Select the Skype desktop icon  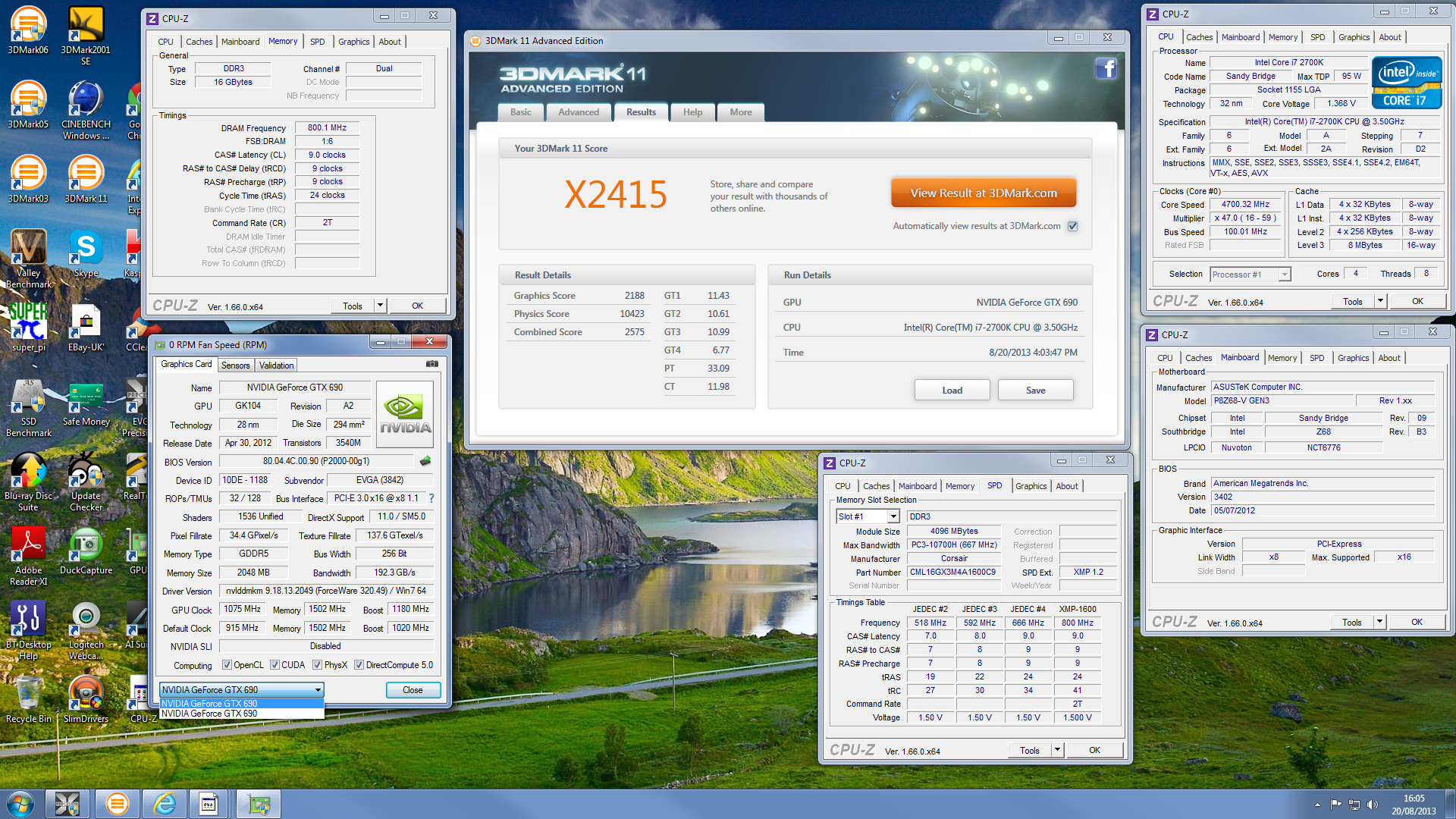[x=86, y=253]
